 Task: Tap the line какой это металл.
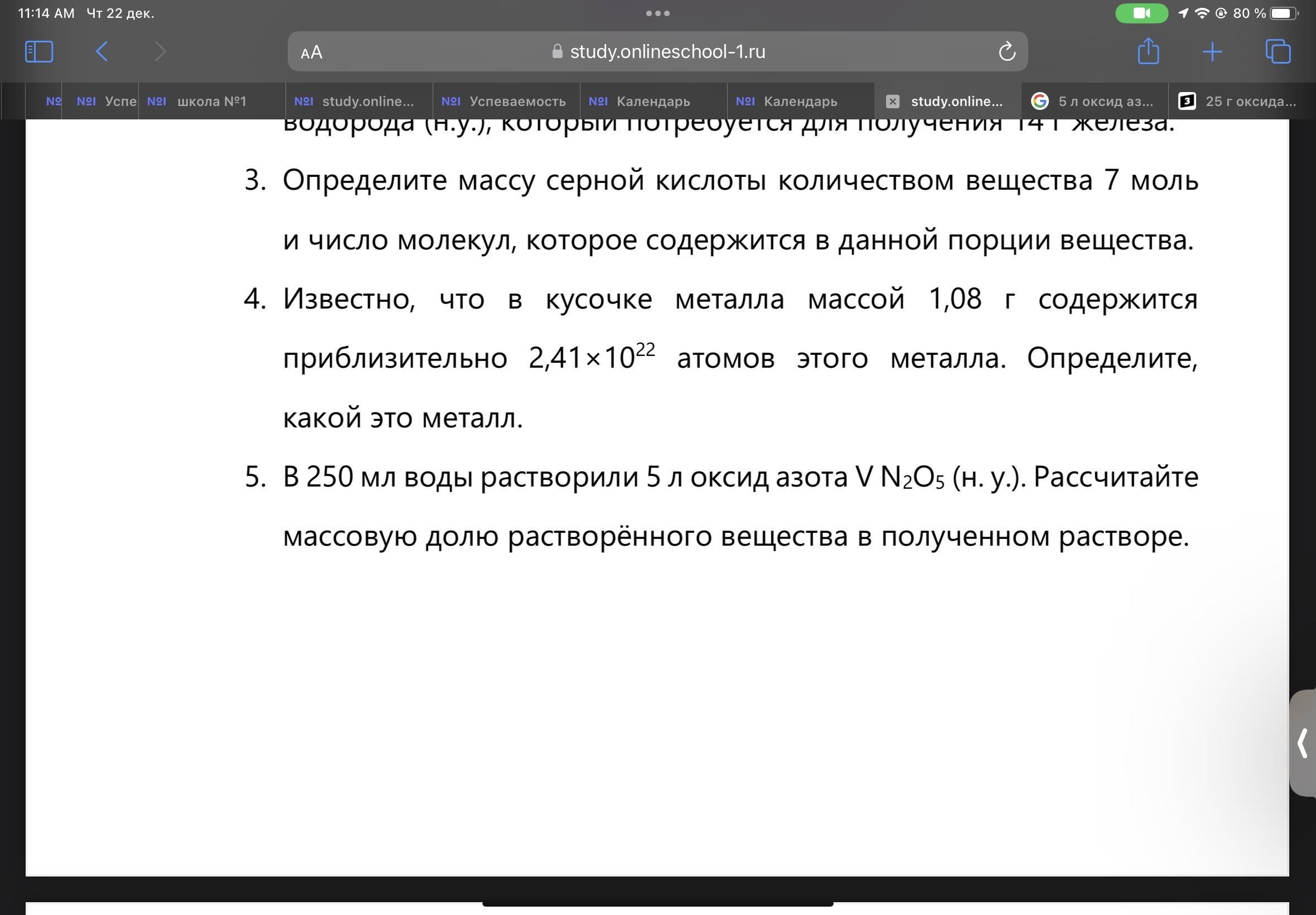403,417
